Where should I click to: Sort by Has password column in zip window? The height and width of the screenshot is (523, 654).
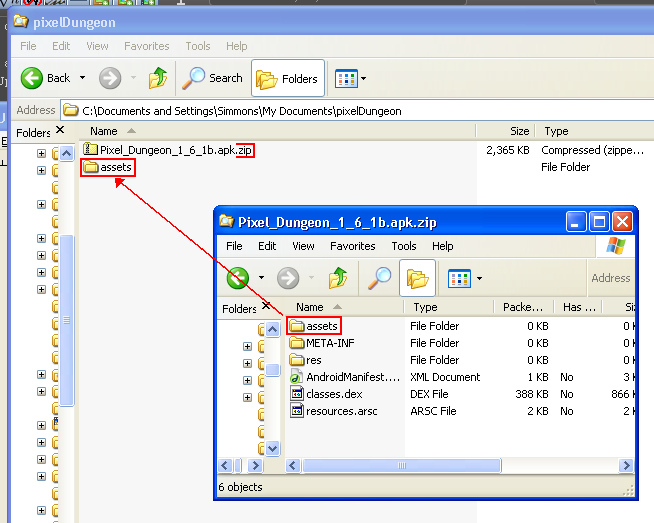tap(579, 307)
